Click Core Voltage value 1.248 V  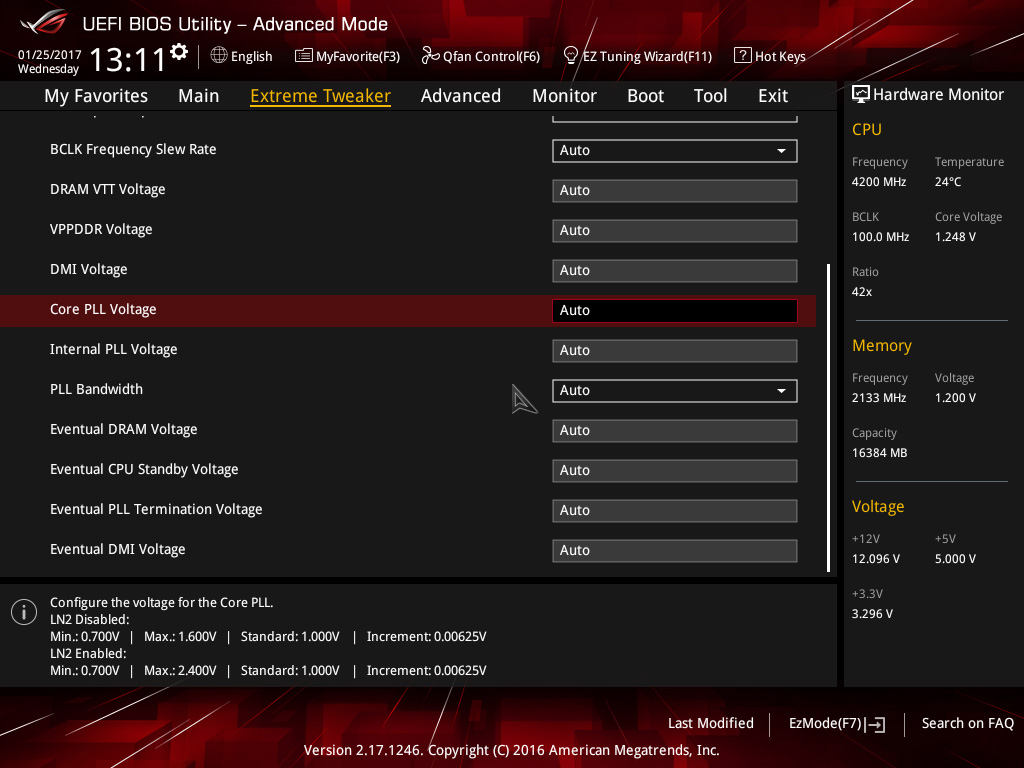(955, 237)
